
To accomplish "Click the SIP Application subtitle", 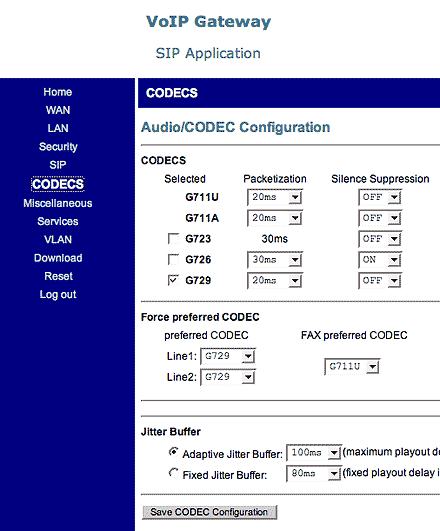I will pos(208,54).
